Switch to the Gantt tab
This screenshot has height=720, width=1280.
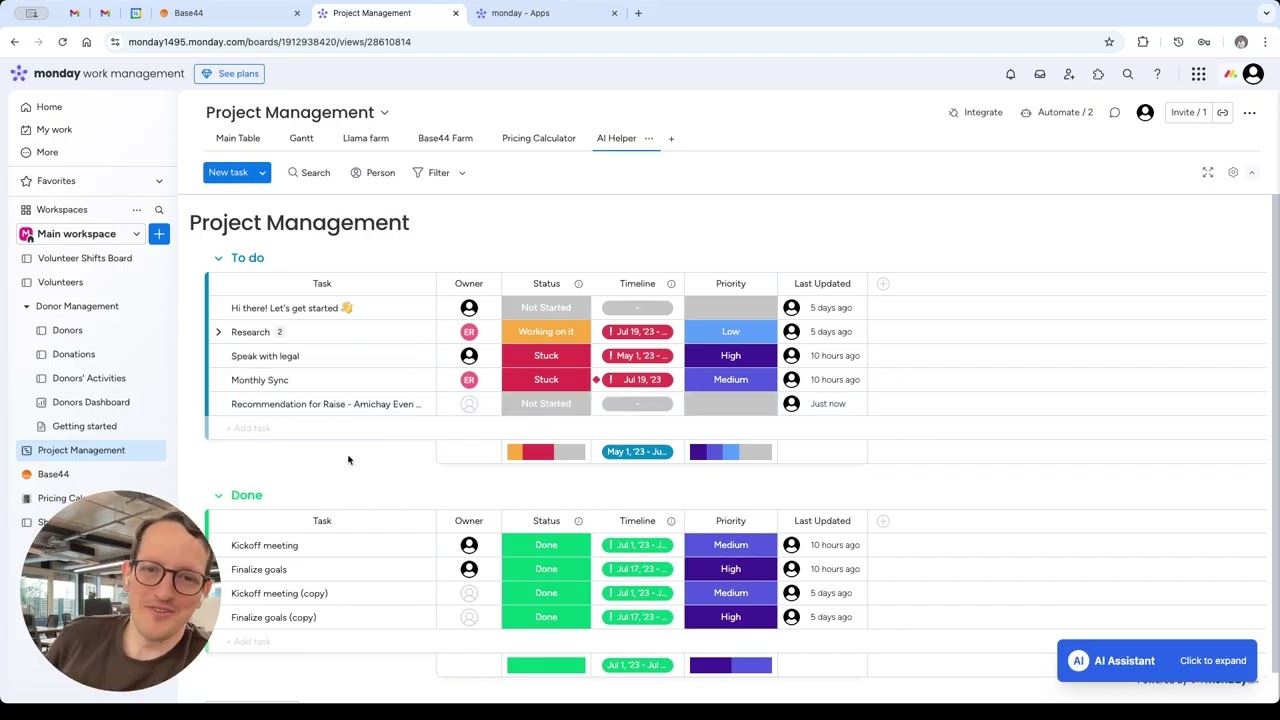click(301, 138)
